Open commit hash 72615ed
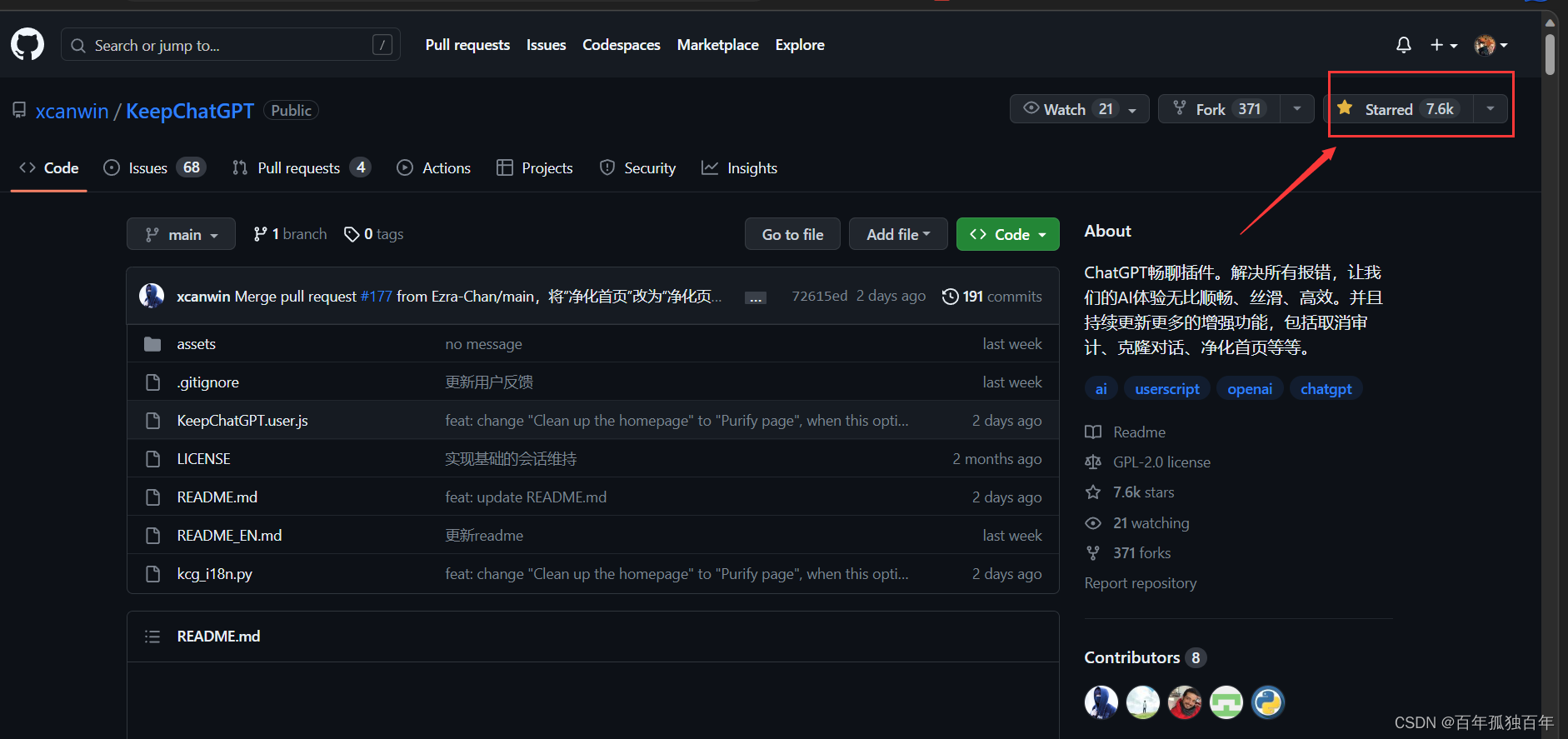This screenshot has width=1568, height=739. [819, 297]
